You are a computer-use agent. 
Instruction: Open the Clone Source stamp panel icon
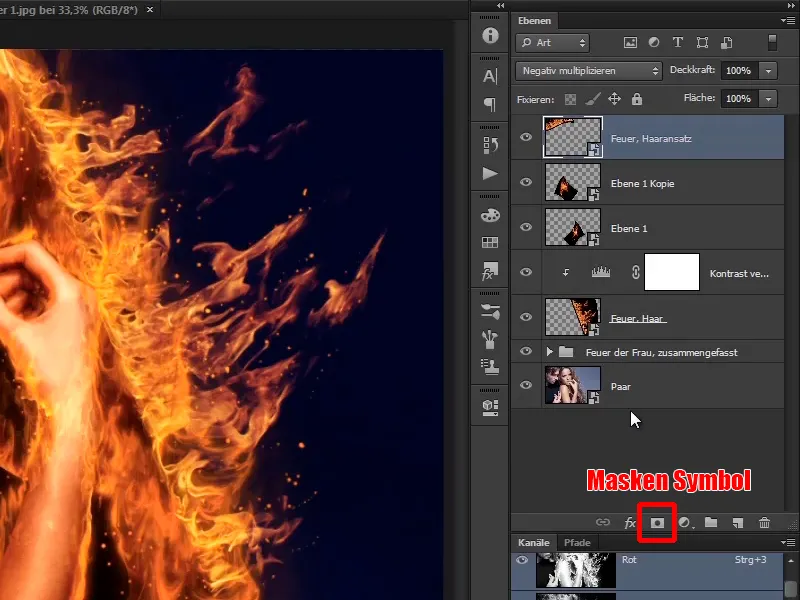[x=490, y=367]
